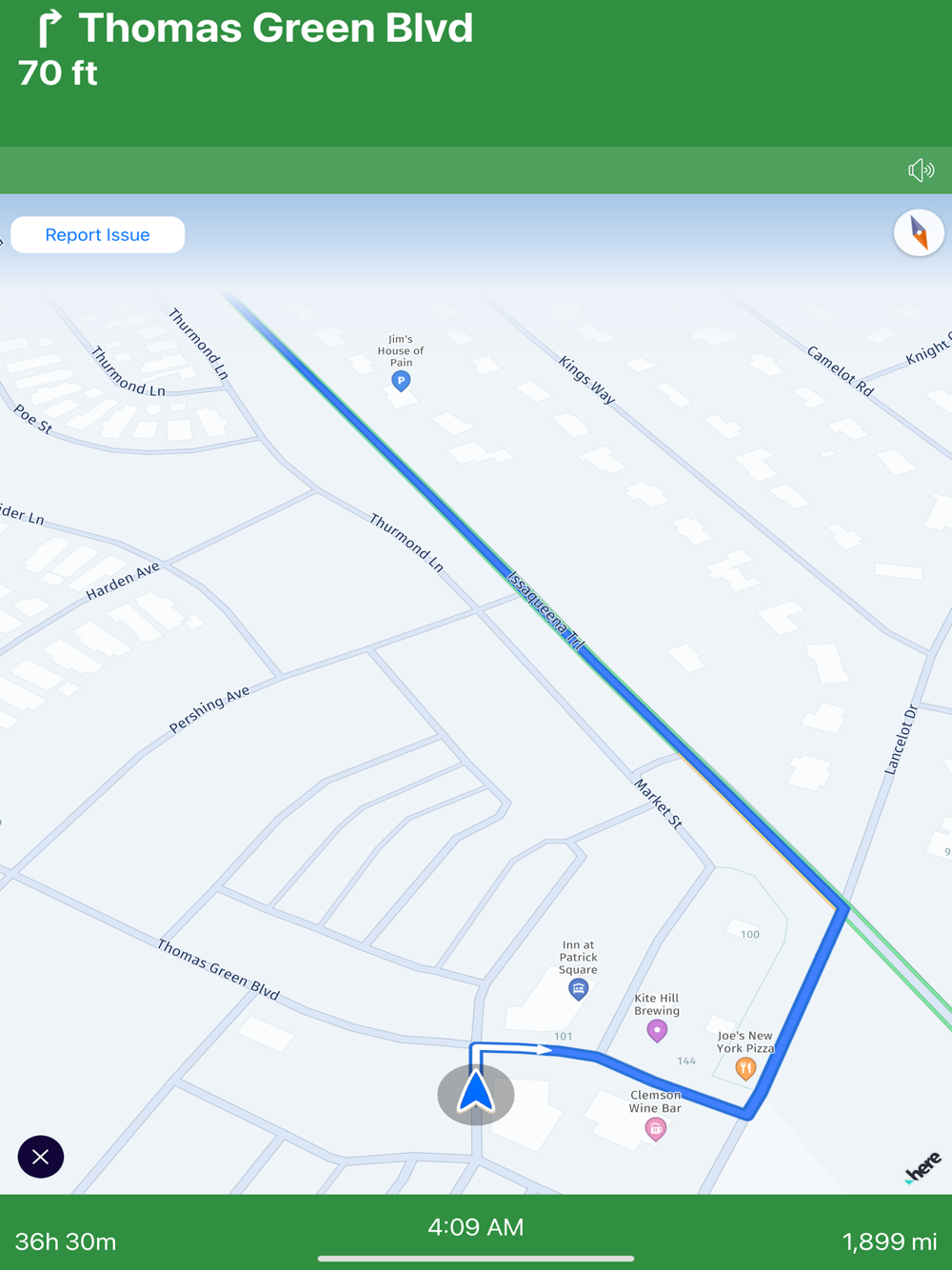Click the Report Issue button
The width and height of the screenshot is (952, 1270).
pyautogui.click(x=97, y=235)
